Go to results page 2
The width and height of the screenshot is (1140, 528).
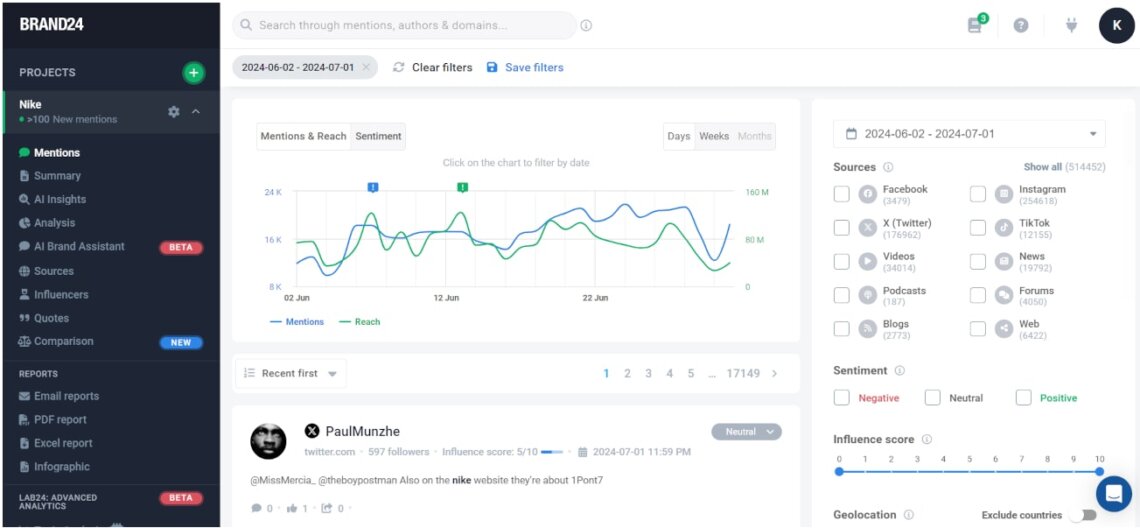[627, 373]
